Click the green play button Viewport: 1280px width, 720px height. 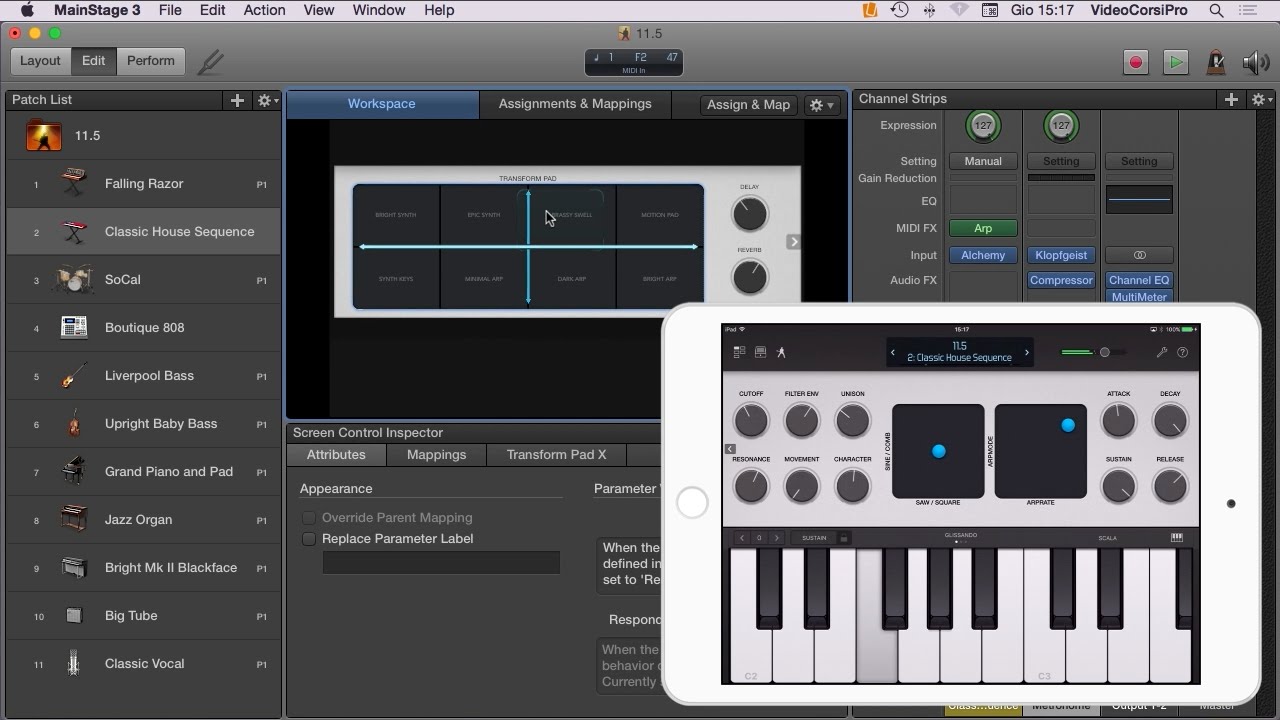[x=1175, y=62]
